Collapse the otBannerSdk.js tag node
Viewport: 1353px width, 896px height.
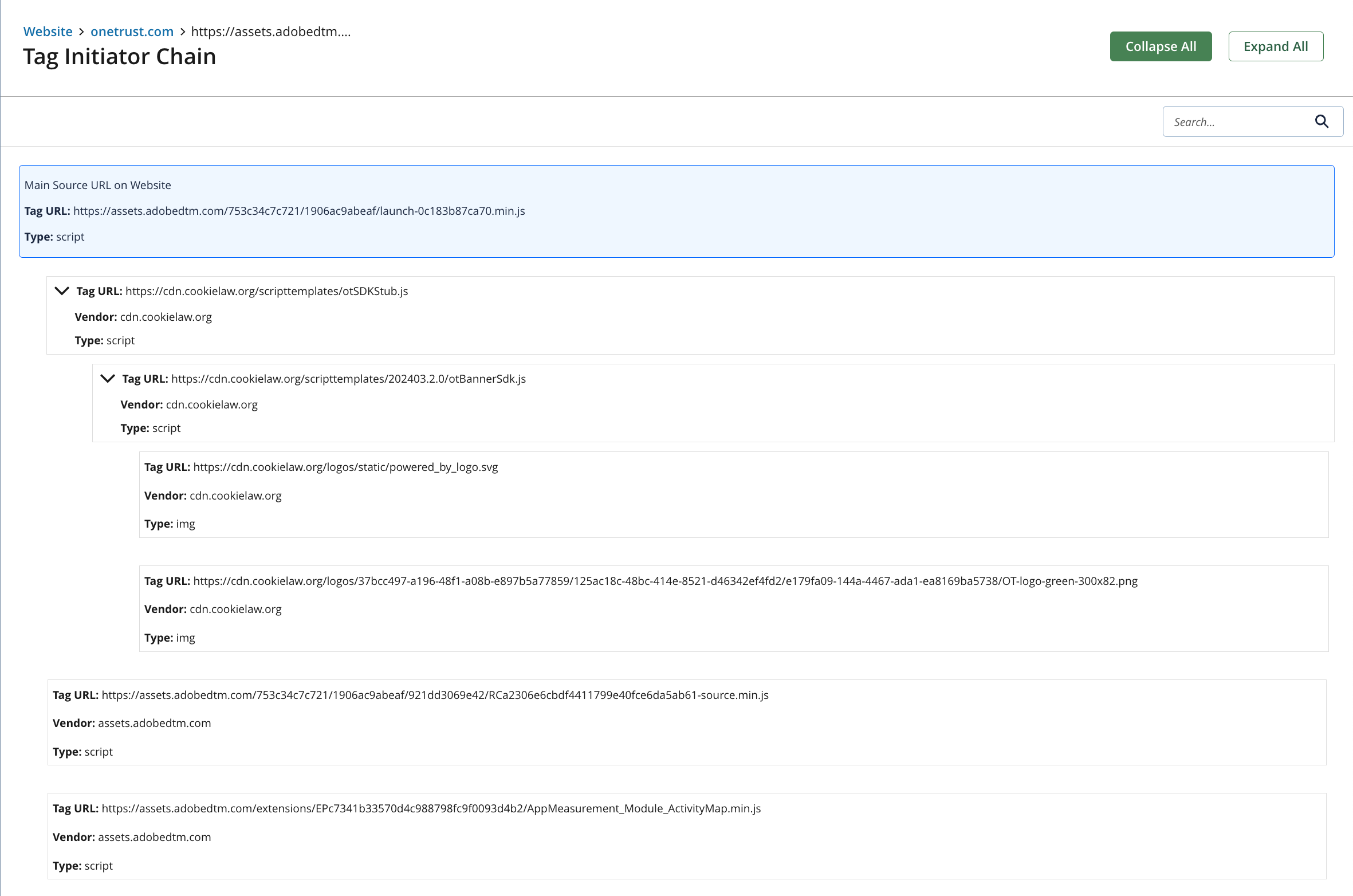(x=108, y=379)
